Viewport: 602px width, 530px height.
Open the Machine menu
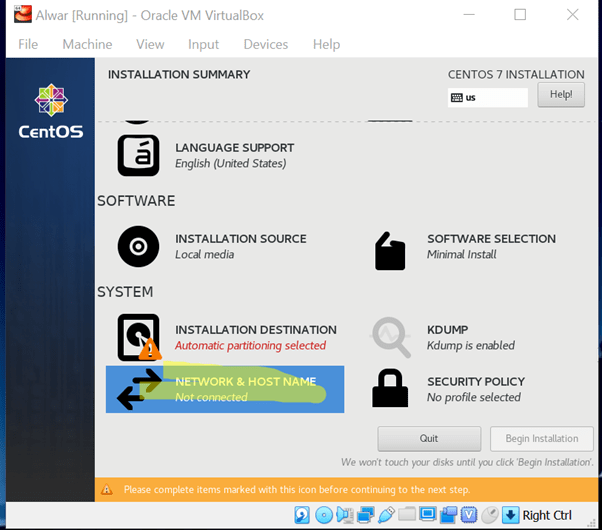click(x=87, y=44)
